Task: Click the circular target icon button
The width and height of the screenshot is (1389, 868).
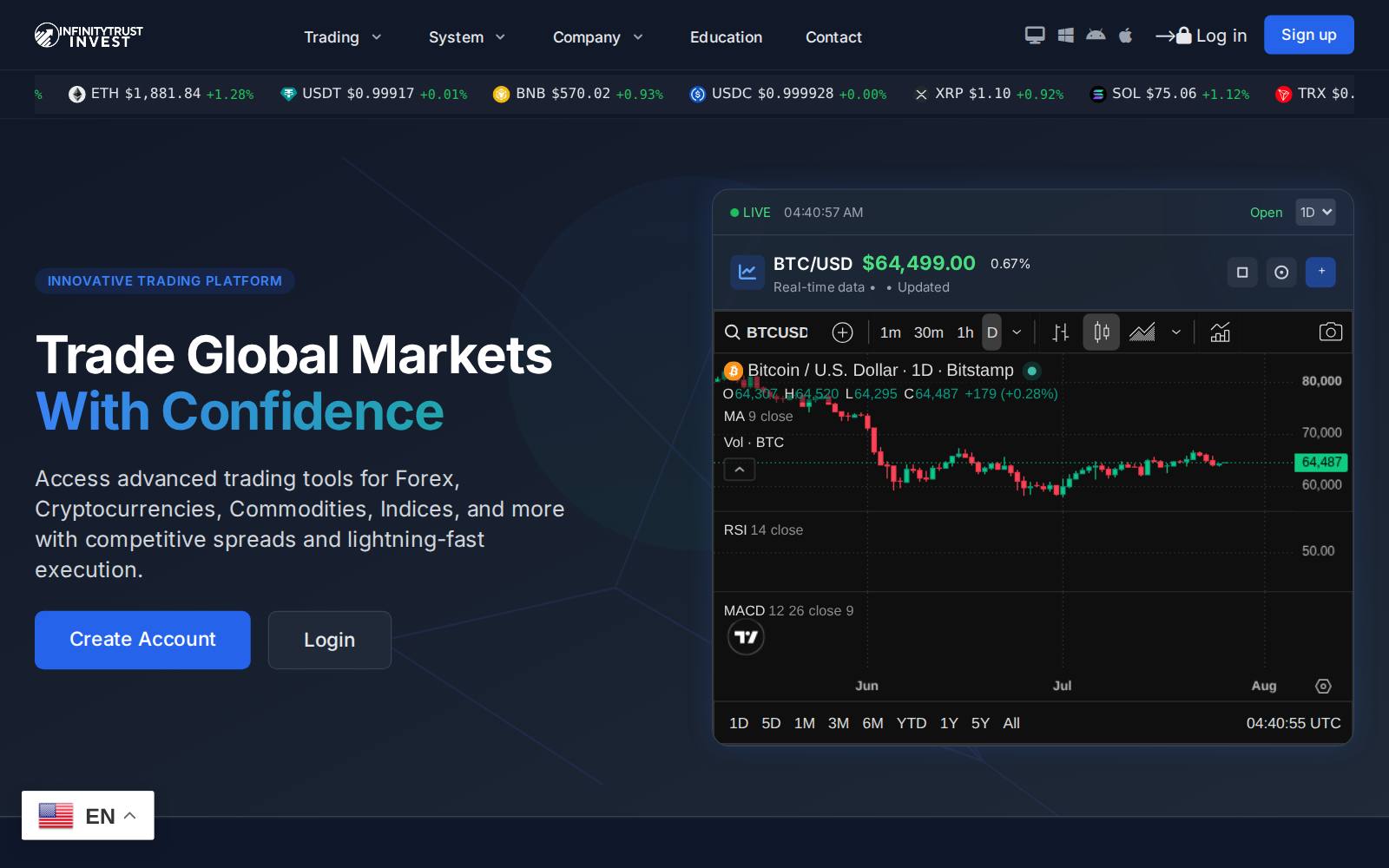Action: tap(1281, 272)
